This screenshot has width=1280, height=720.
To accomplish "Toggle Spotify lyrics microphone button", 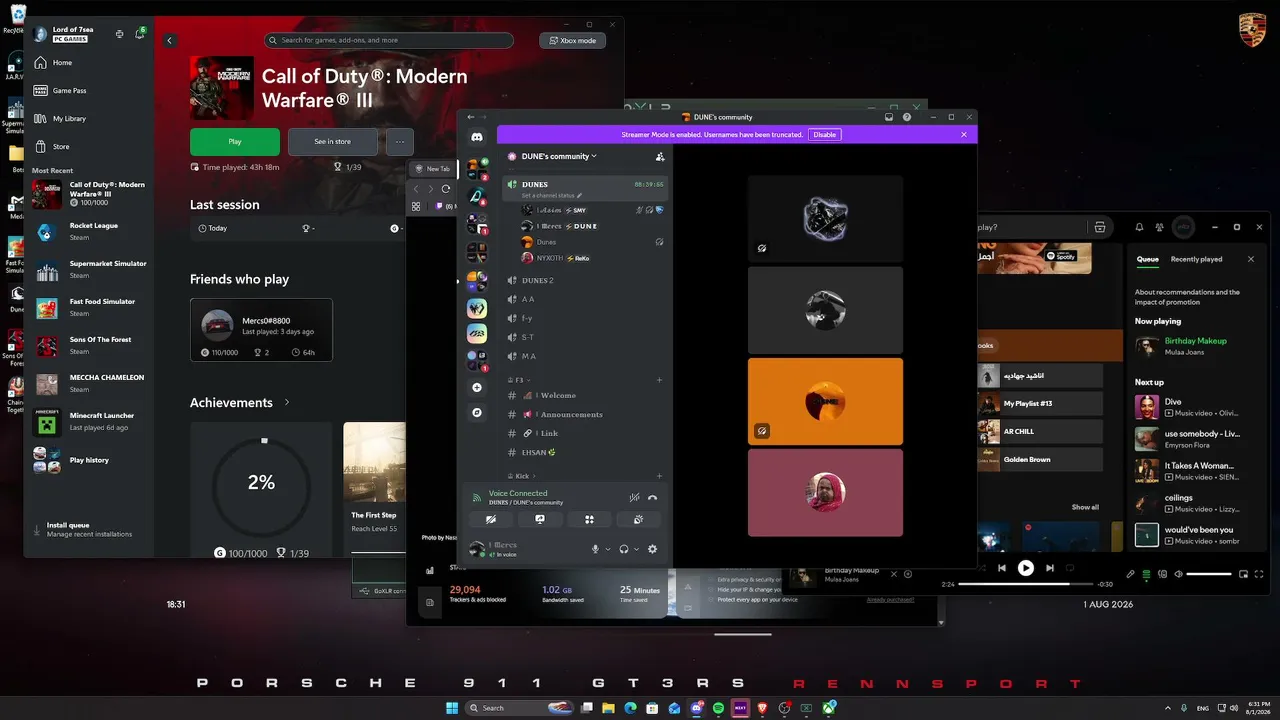I will 1130,574.
